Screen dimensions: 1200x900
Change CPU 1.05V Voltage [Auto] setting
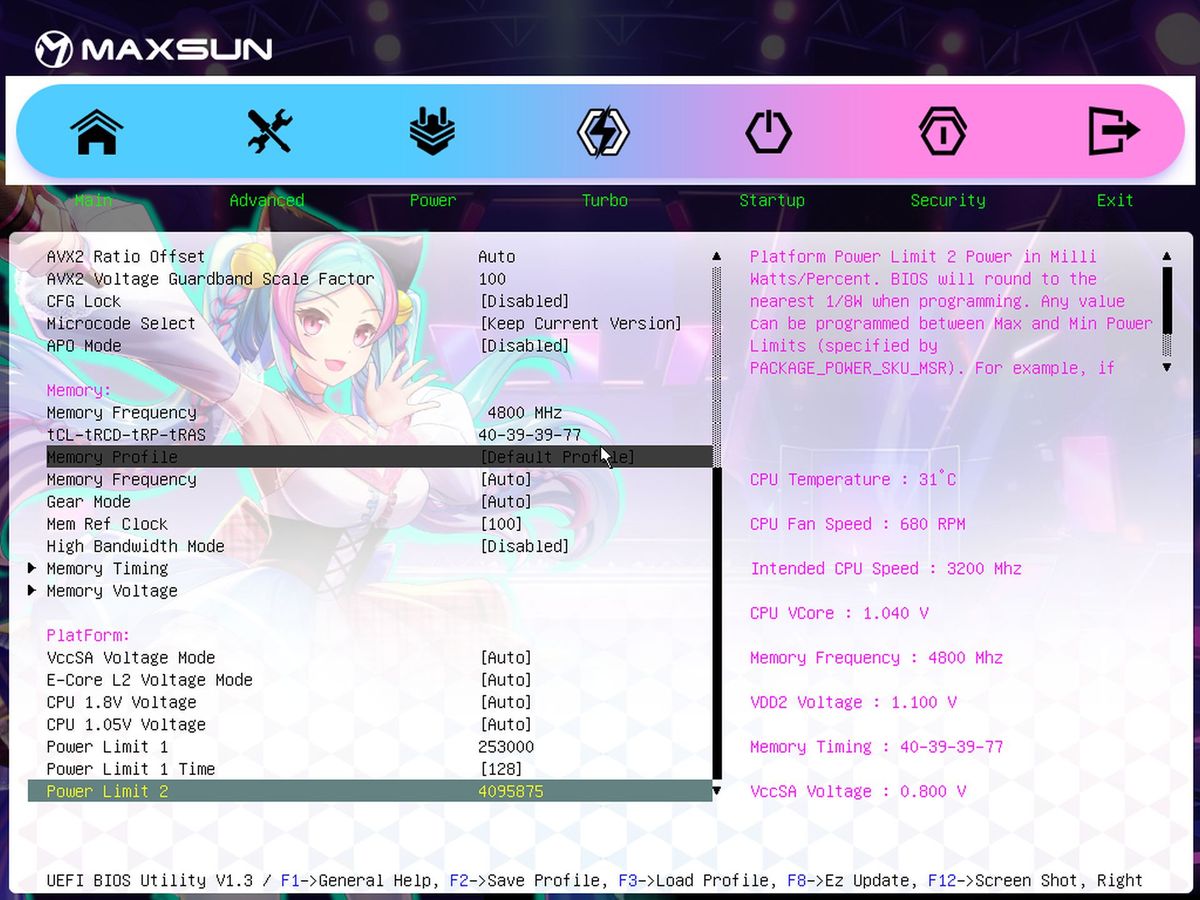[505, 725]
